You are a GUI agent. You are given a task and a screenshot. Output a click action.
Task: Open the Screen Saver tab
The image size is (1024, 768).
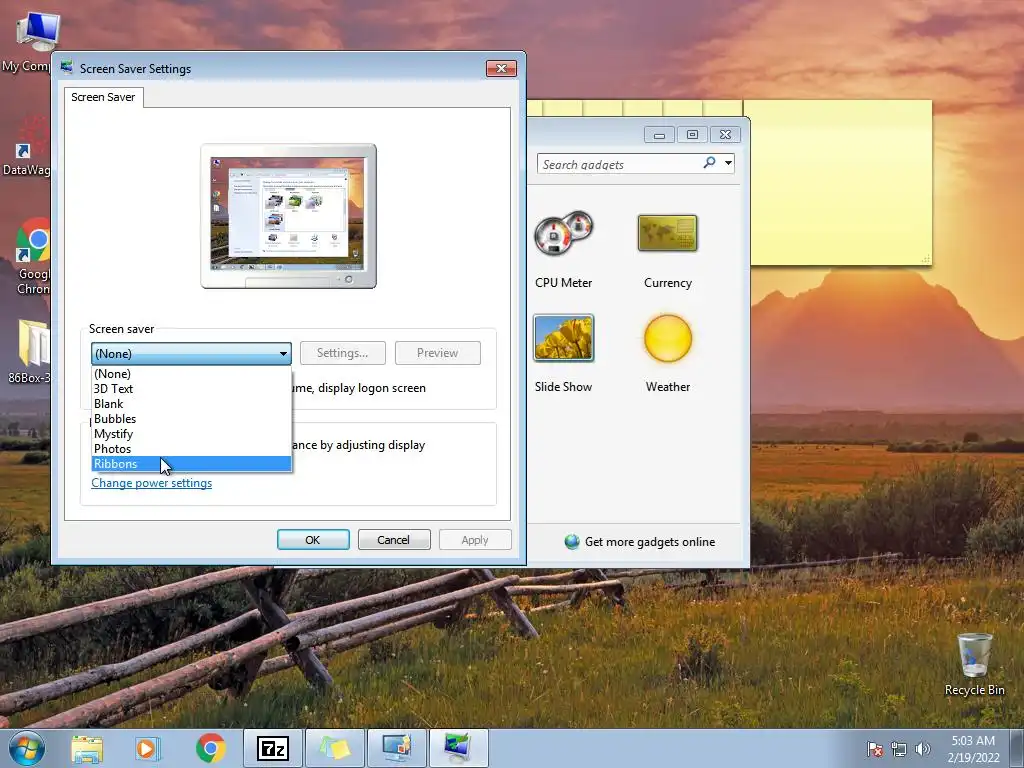coord(103,97)
